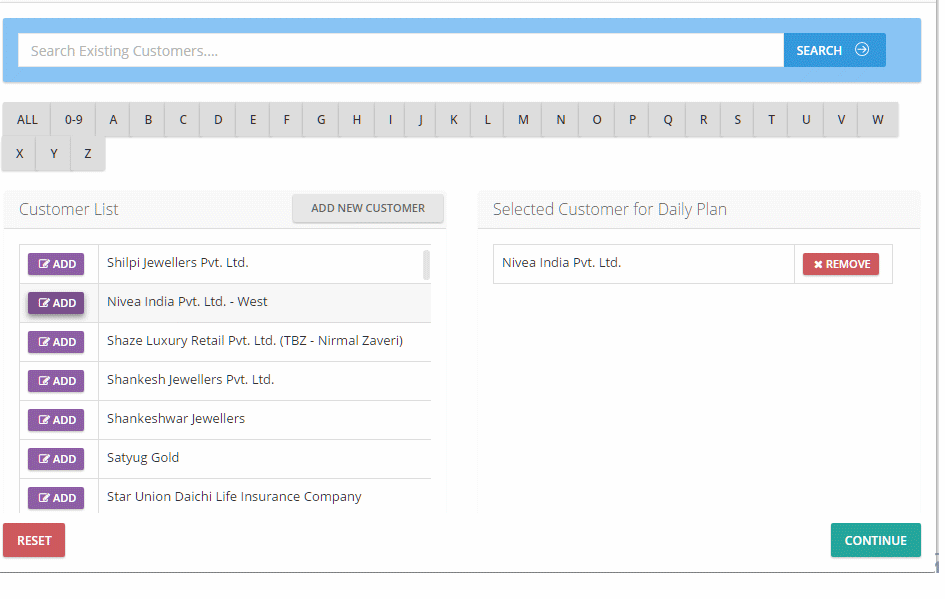Select the S letter filter
945x599 pixels.
click(x=737, y=119)
